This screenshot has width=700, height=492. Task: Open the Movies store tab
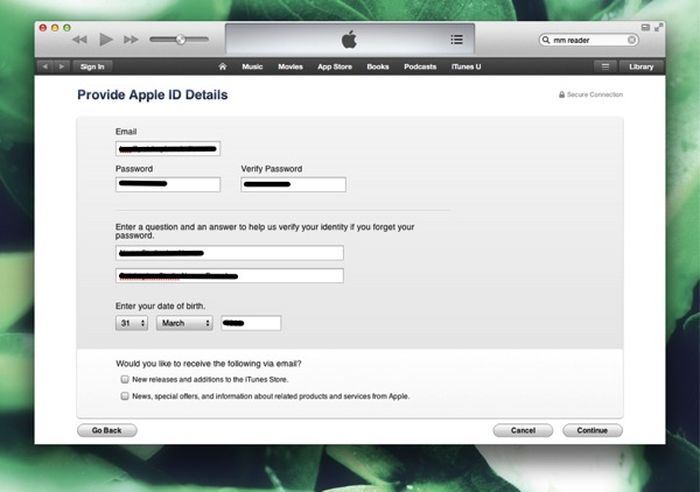click(290, 67)
